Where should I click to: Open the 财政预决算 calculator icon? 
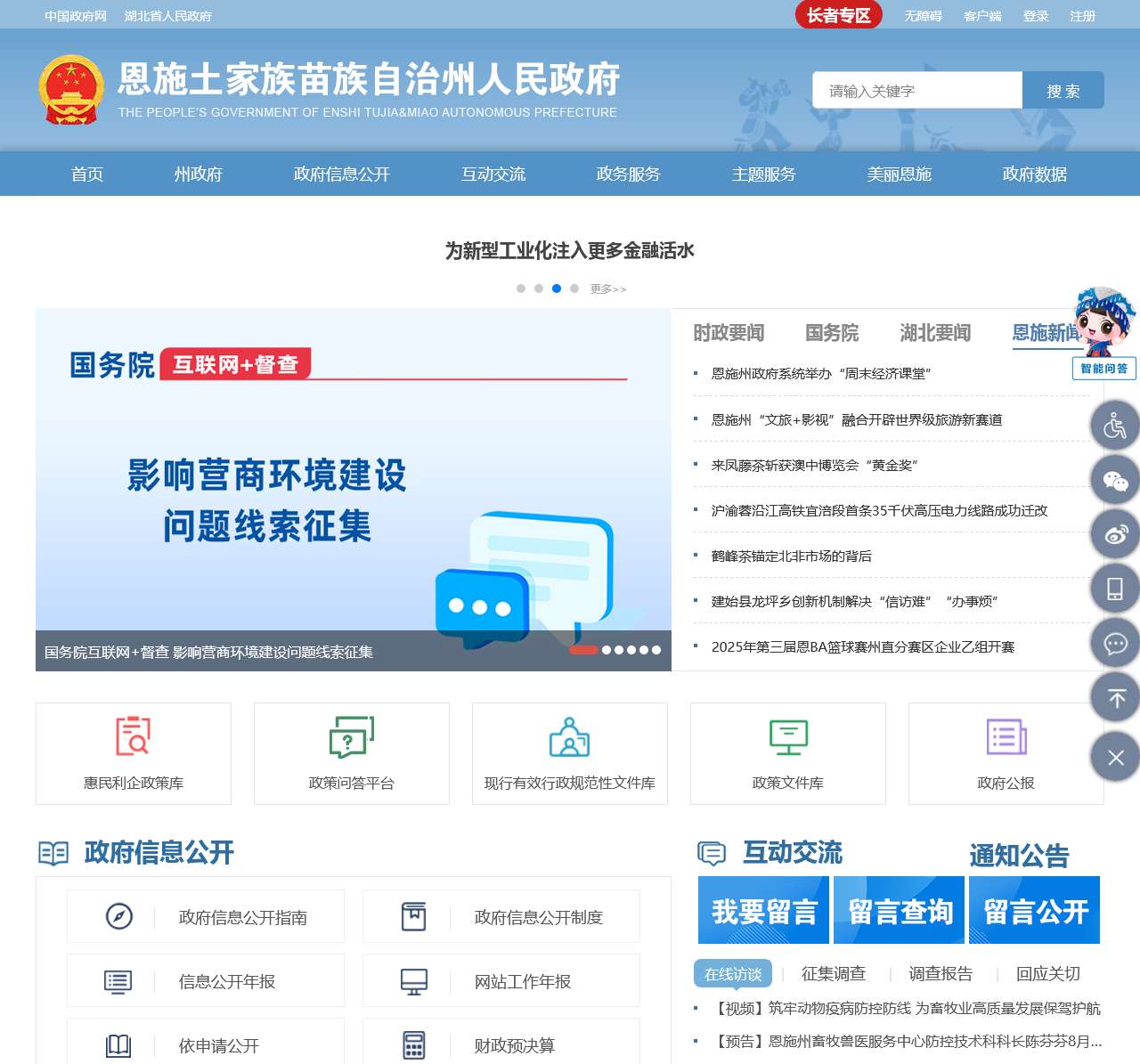415,1044
